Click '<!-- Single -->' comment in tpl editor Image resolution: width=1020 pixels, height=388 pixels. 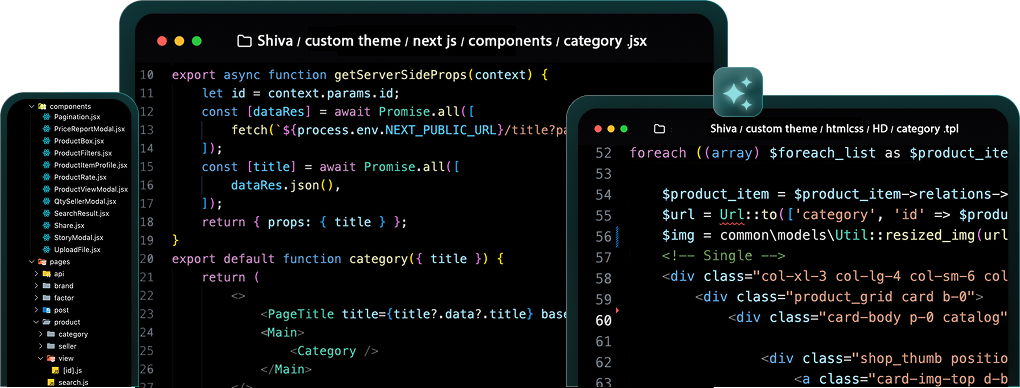[723, 256]
